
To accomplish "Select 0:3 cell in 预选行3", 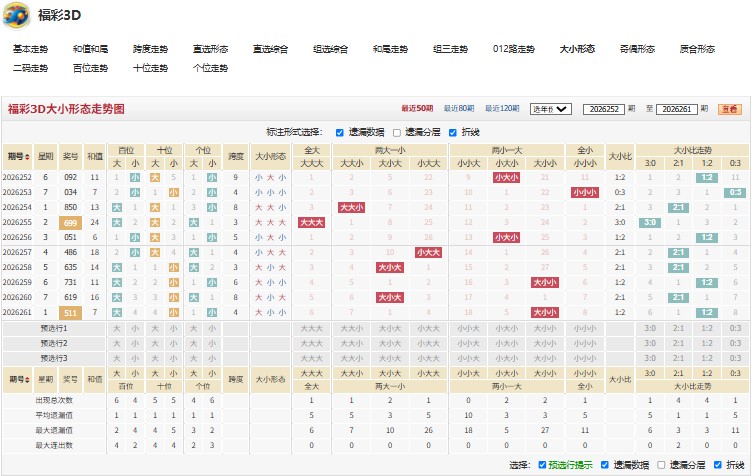I will [735, 358].
